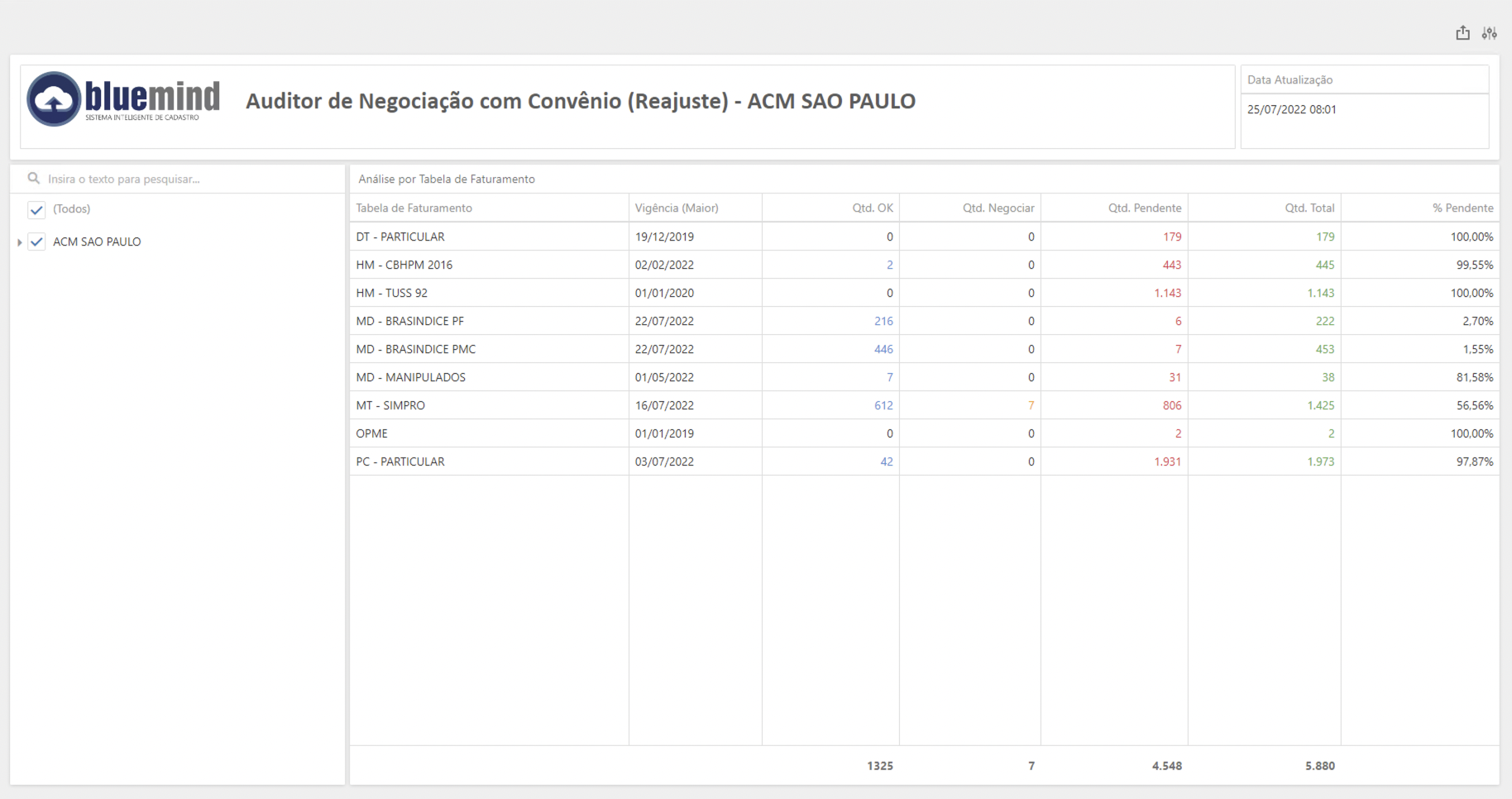Sort by % Pendente column header
Viewport: 1512px width, 799px height.
click(1462, 208)
